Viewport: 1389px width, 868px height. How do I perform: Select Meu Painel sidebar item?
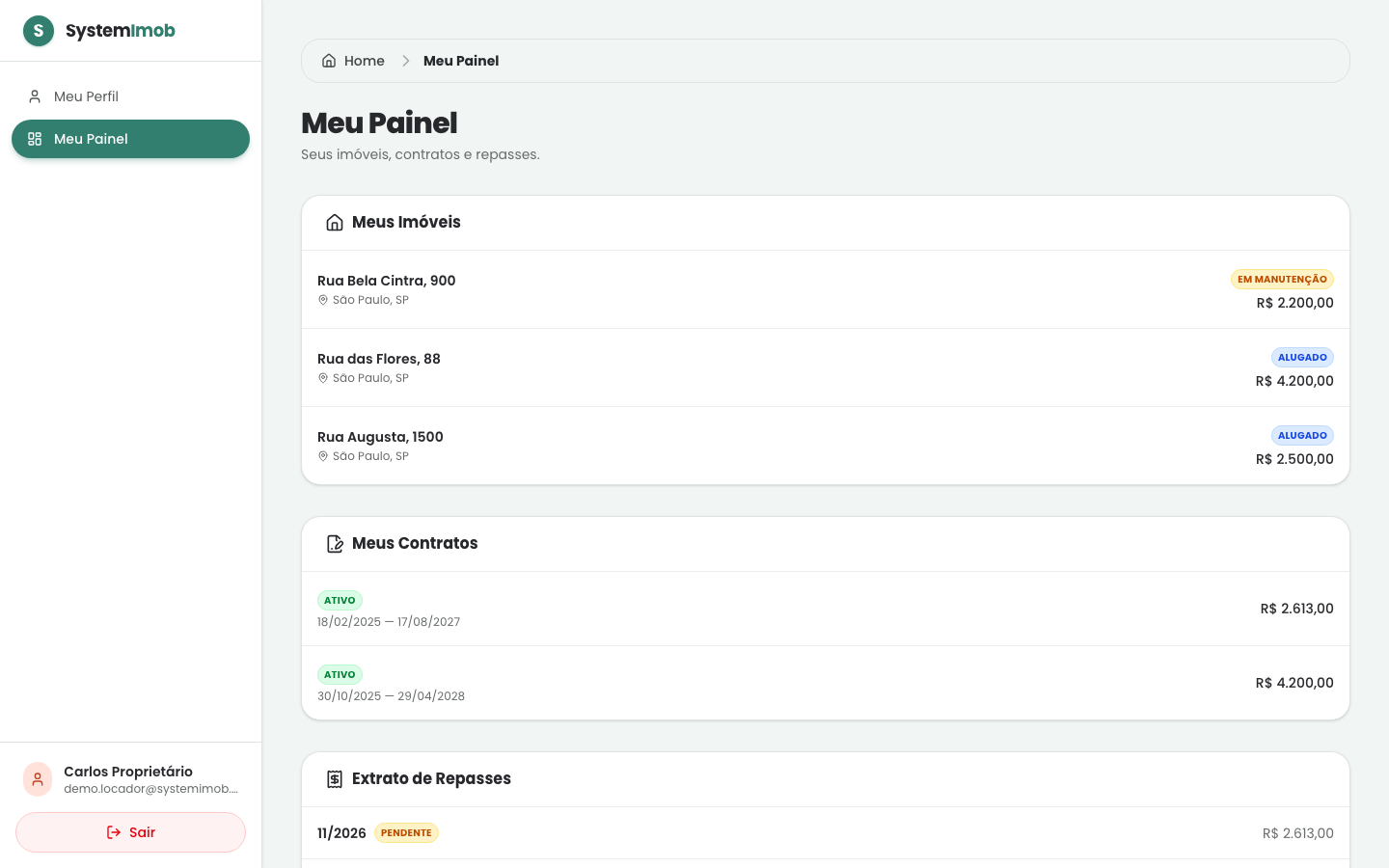point(130,139)
